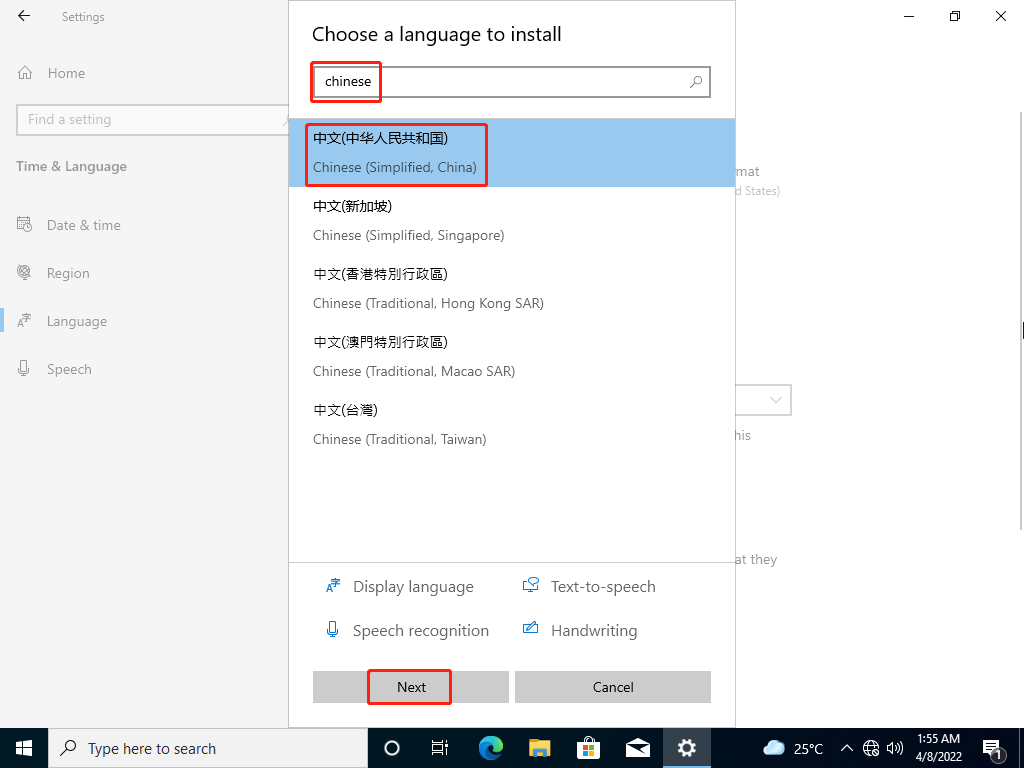Select Chinese (Traditional, Hong Kong SAR)

(x=428, y=288)
